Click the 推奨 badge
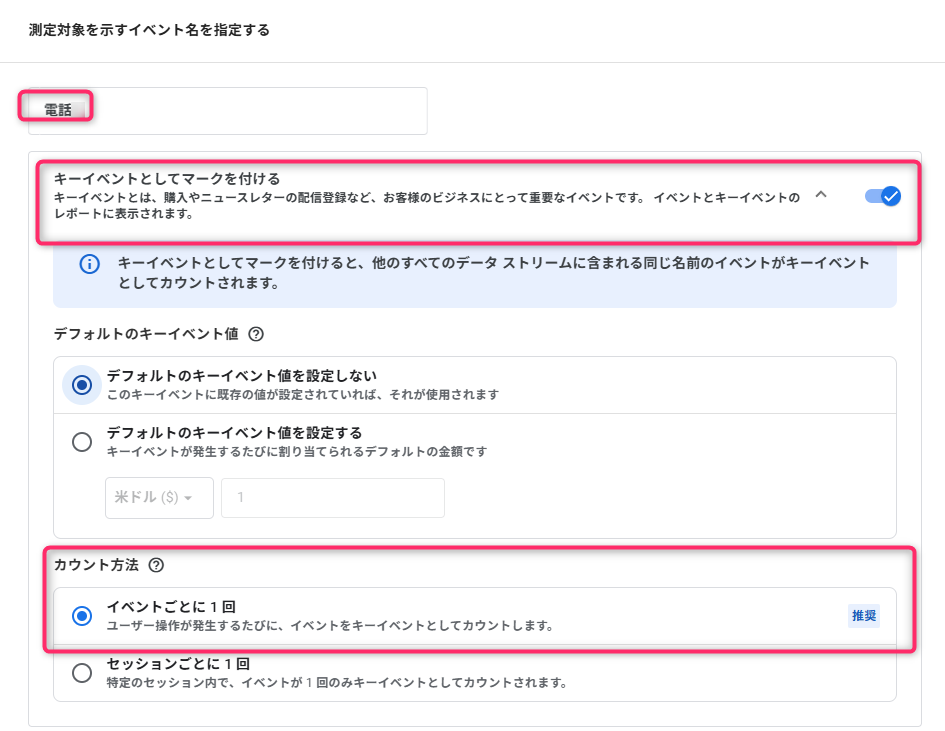The height and width of the screenshot is (731, 945). (863, 616)
